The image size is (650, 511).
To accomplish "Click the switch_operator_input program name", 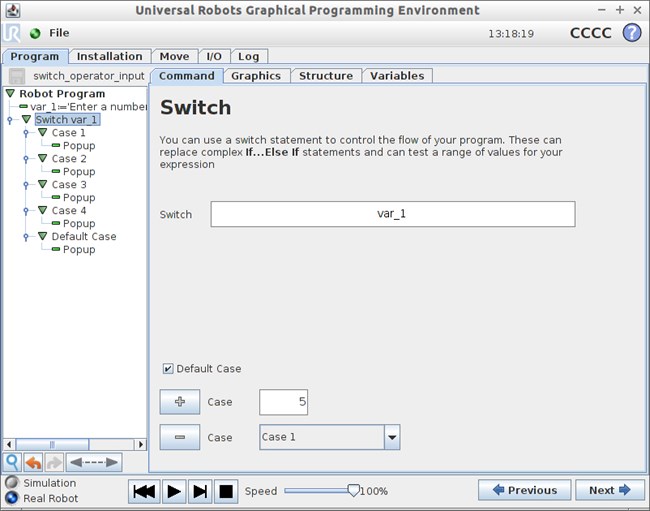I will pyautogui.click(x=89, y=76).
